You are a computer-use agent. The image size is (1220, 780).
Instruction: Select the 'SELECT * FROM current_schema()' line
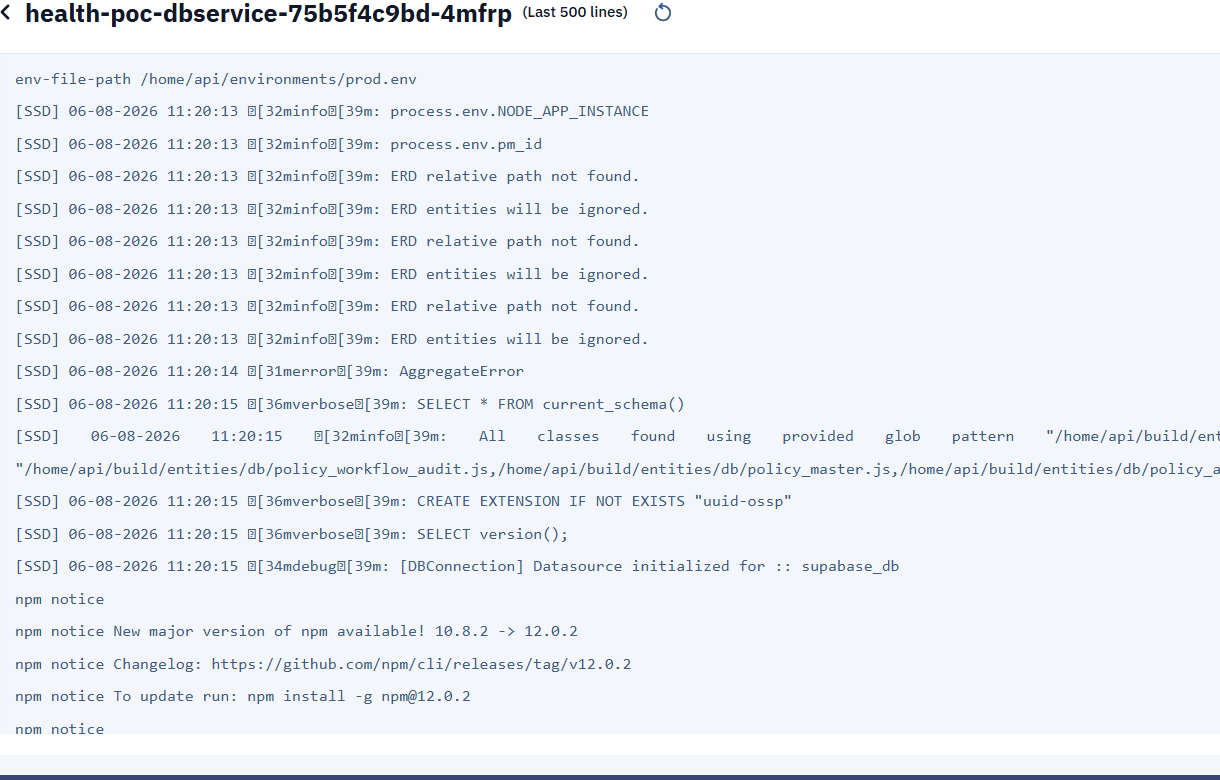(350, 404)
